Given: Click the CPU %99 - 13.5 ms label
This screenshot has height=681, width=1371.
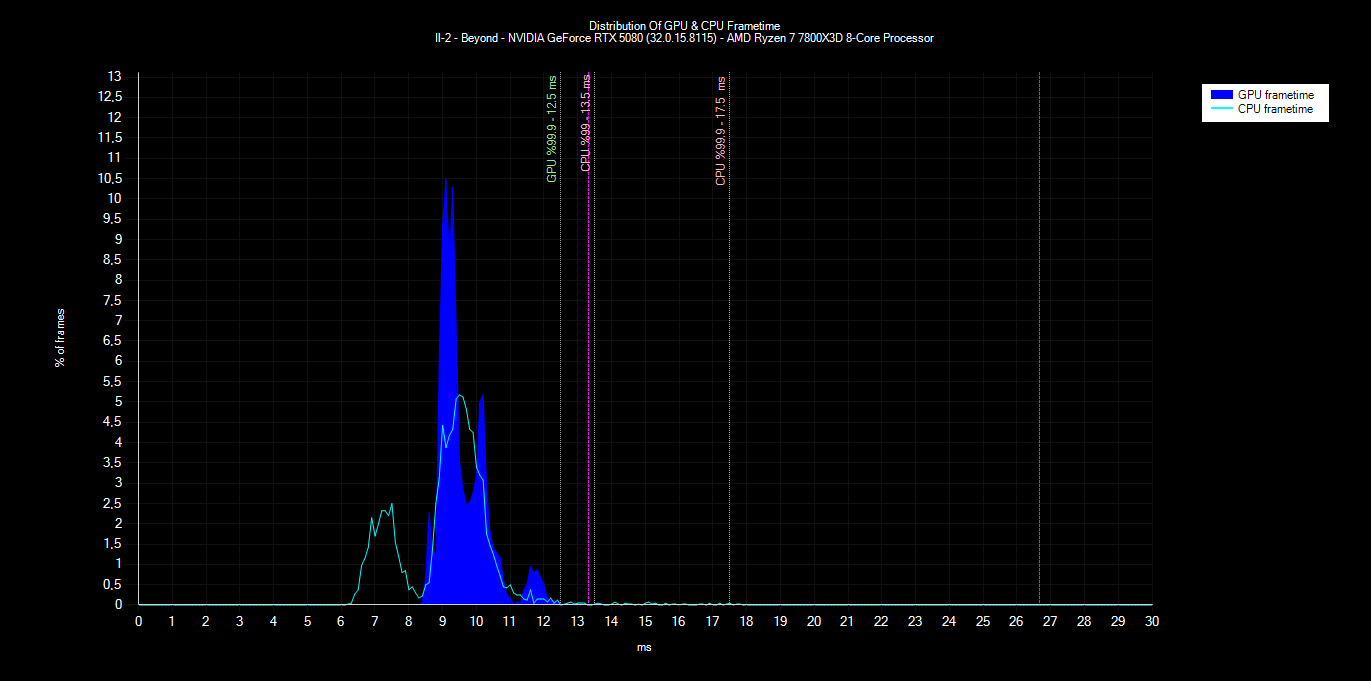Looking at the screenshot, I should [586, 123].
